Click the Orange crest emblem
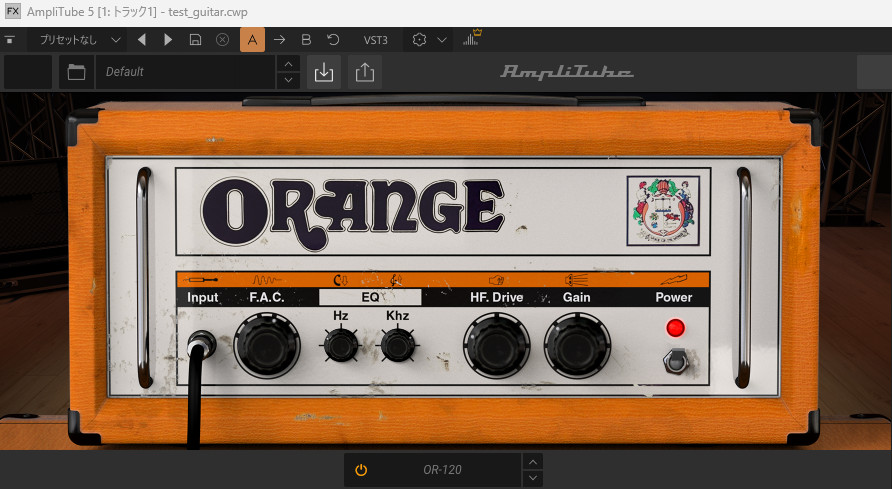Screen dimensions: 892x489 tap(663, 210)
